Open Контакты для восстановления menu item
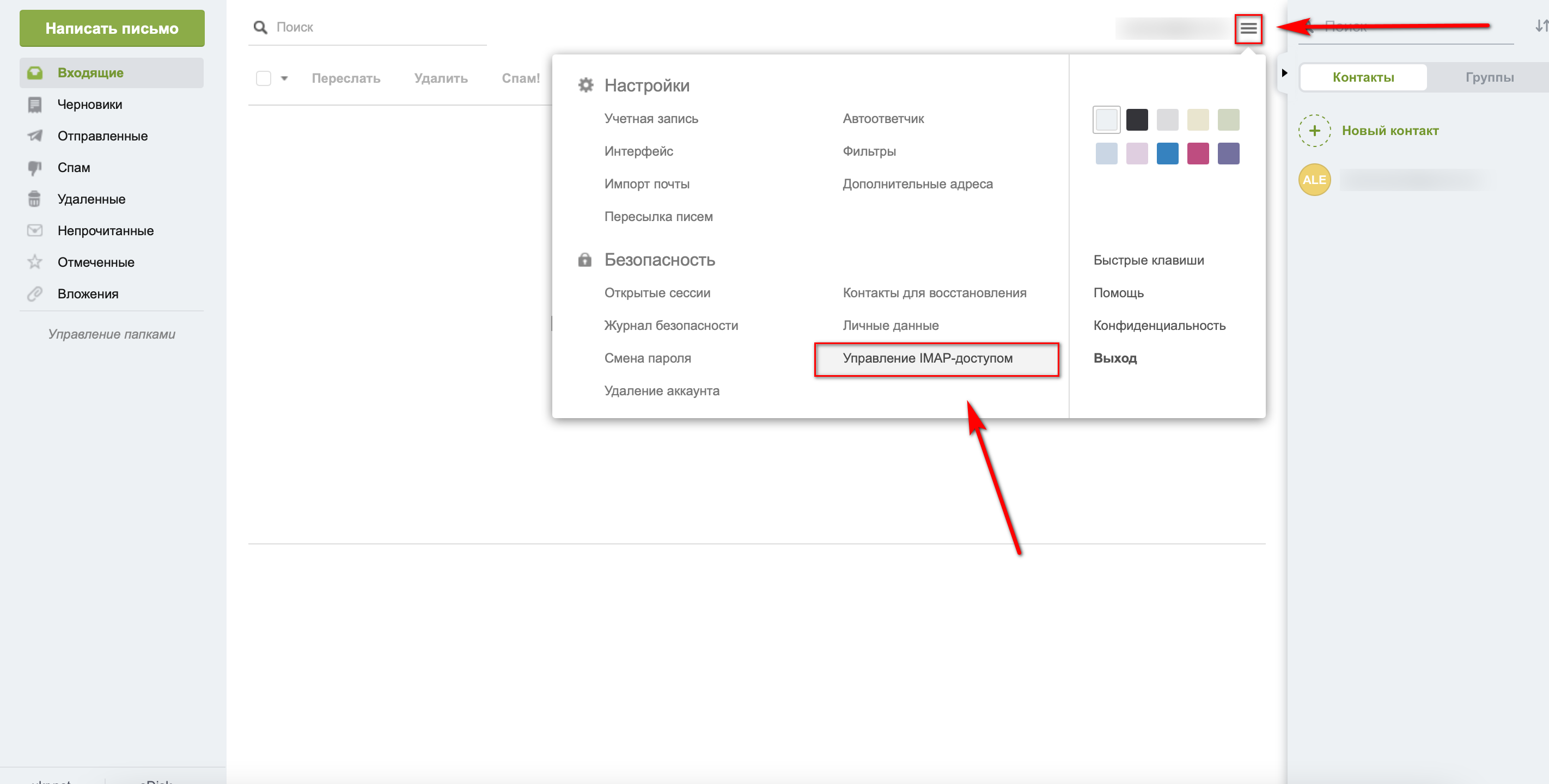1549x784 pixels. coord(934,293)
